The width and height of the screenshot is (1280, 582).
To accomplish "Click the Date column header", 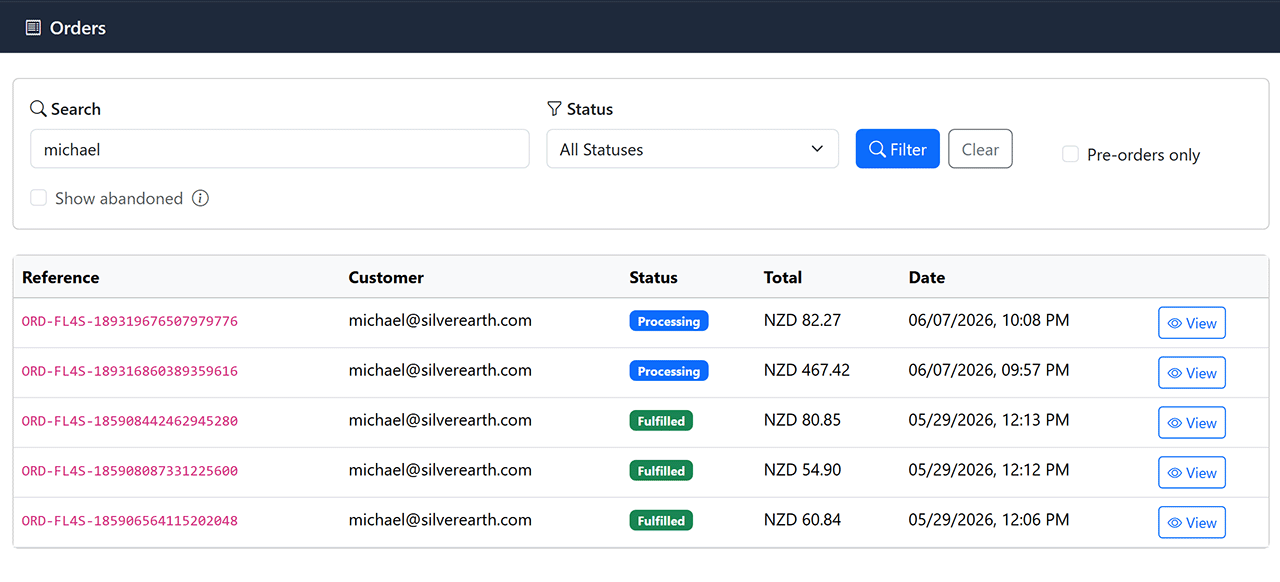I will click(x=927, y=277).
